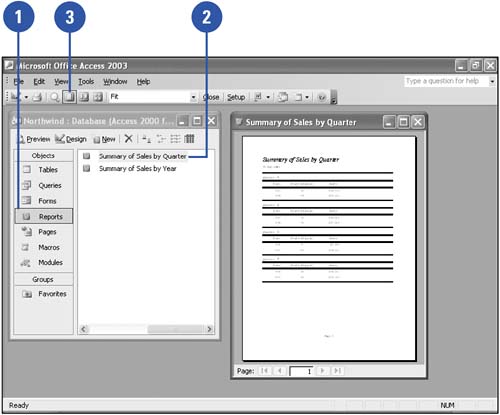This screenshot has width=500, height=415.
Task: Go to the next page of the preview
Action: pos(322,371)
